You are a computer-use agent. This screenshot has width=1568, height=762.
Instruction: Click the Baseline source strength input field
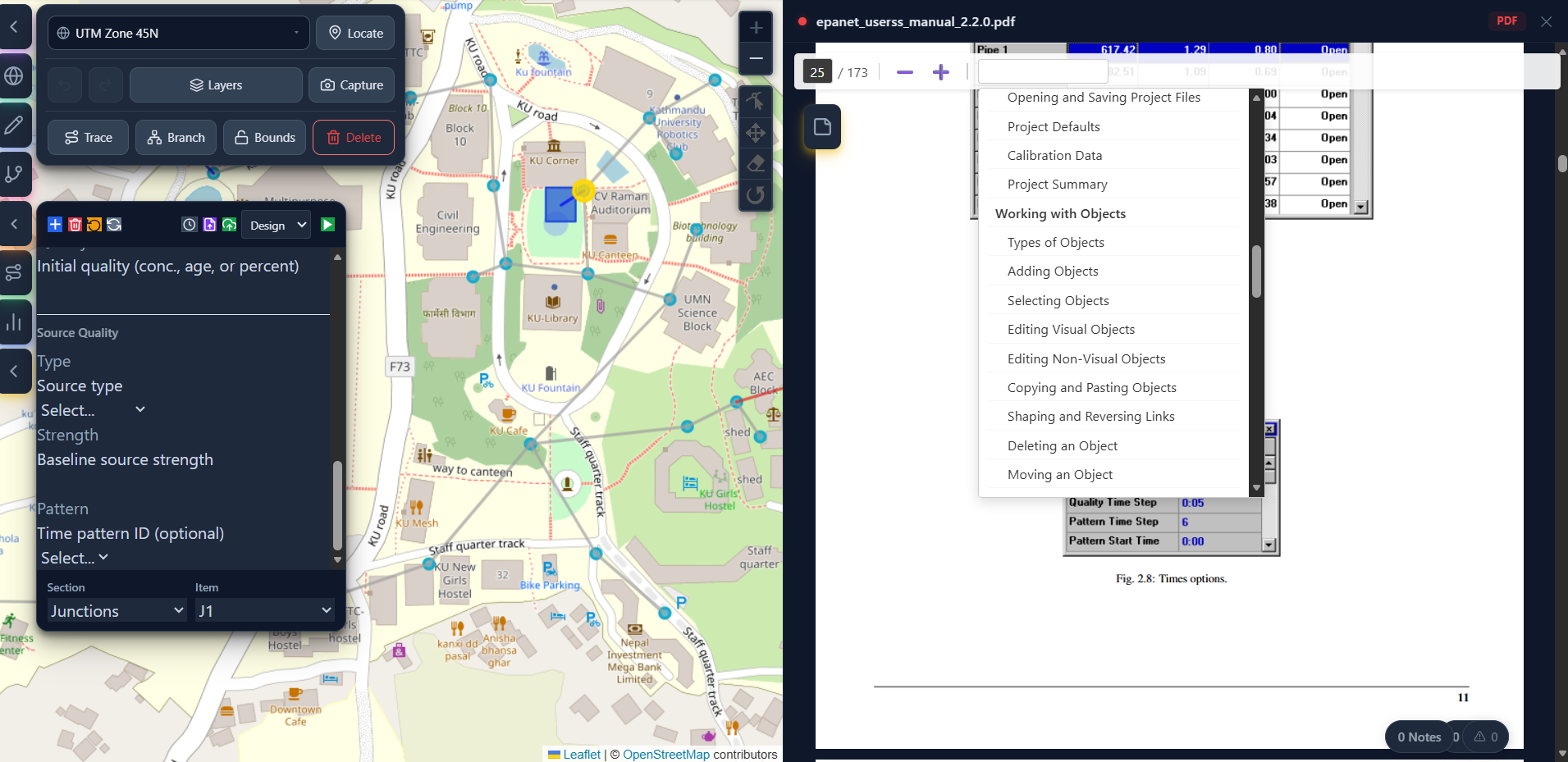pos(182,484)
